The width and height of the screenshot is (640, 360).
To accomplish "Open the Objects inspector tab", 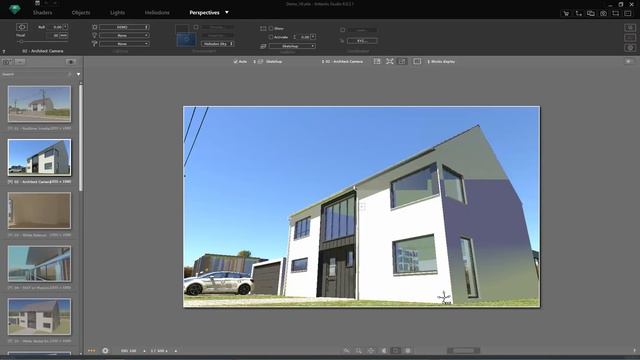I will (81, 13).
